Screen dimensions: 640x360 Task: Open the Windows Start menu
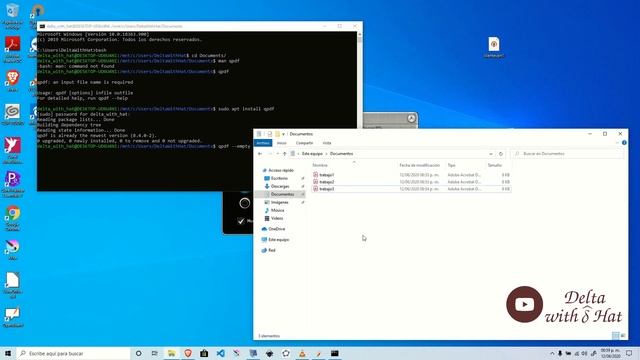click(8, 353)
